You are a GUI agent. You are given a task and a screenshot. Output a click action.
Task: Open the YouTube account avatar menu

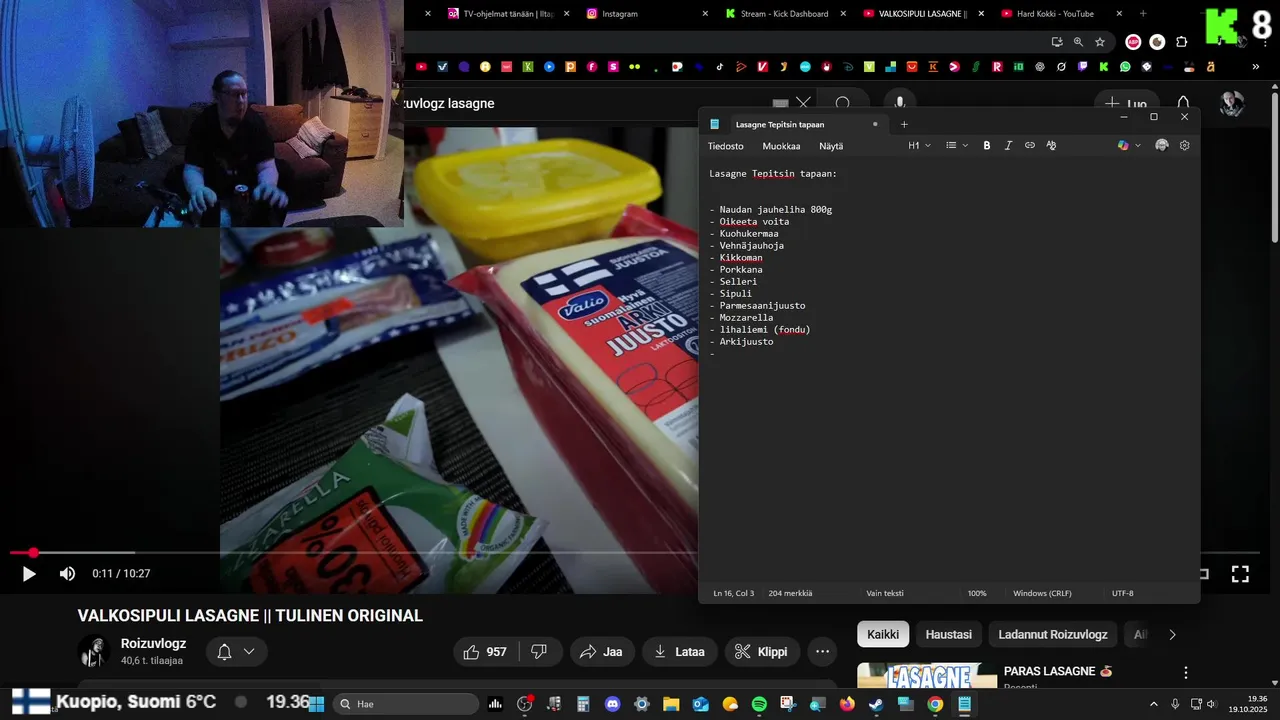pos(1232,103)
